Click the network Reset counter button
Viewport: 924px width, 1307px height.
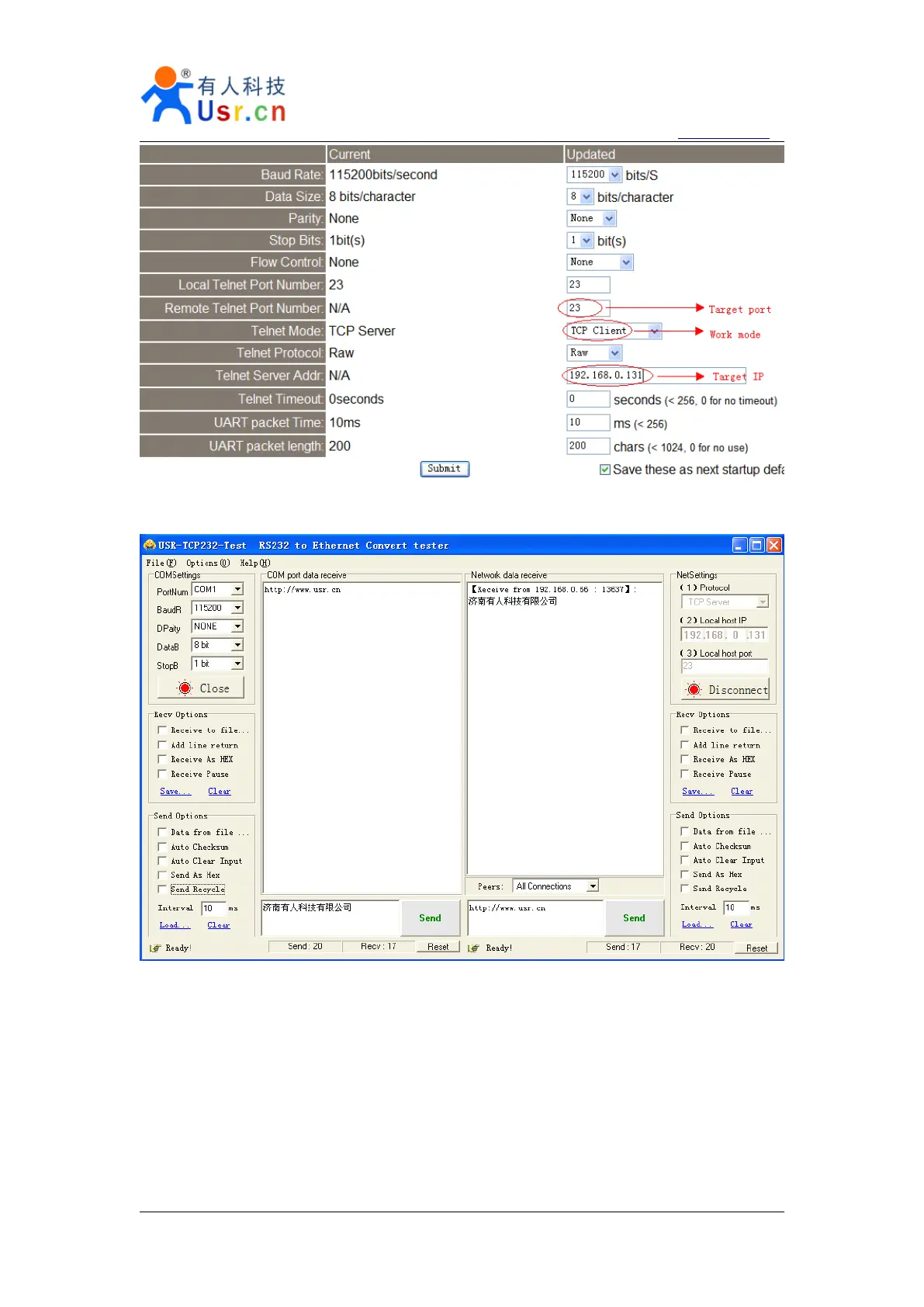756,948
